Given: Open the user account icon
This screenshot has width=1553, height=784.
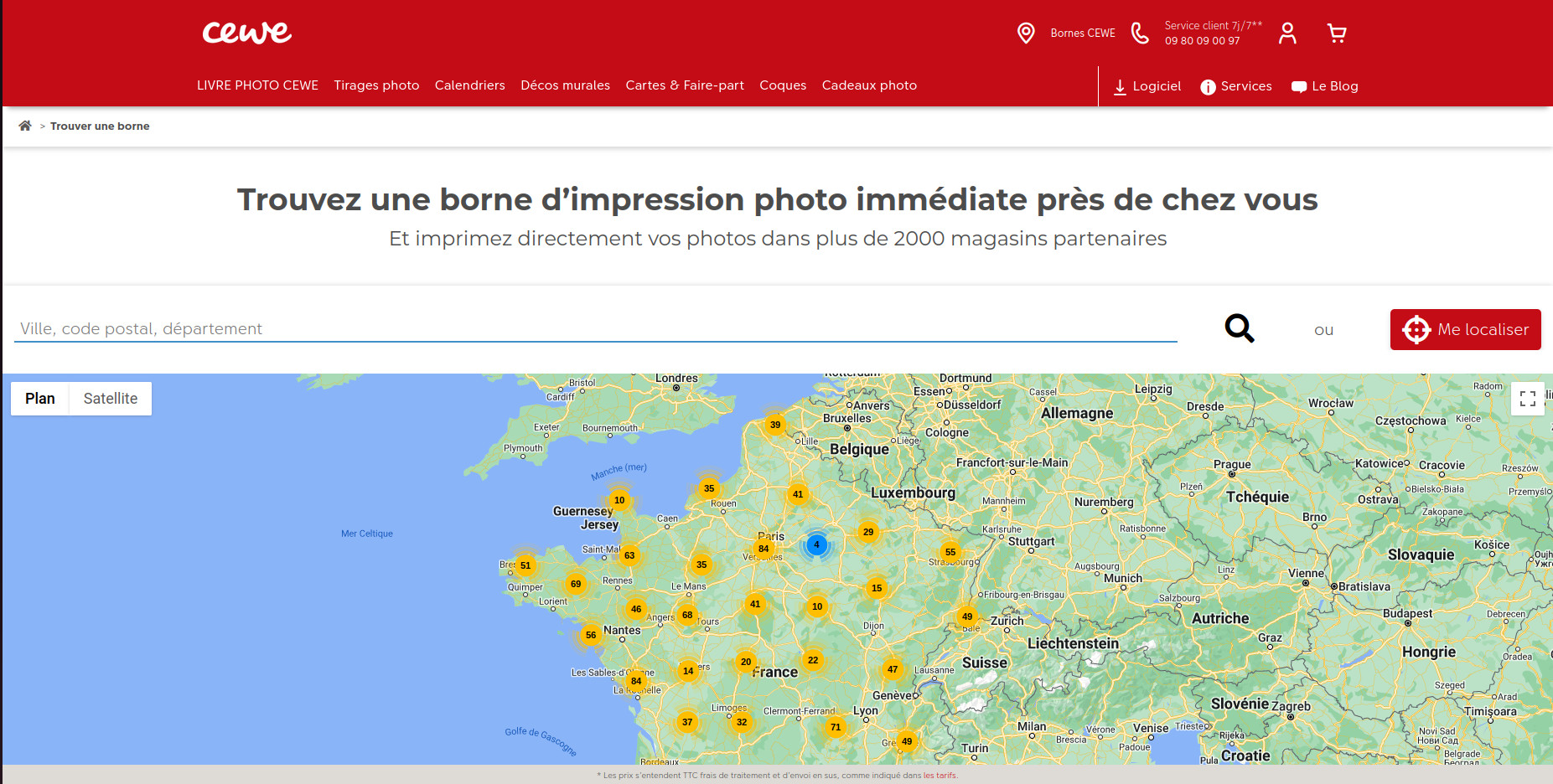Looking at the screenshot, I should [x=1287, y=34].
